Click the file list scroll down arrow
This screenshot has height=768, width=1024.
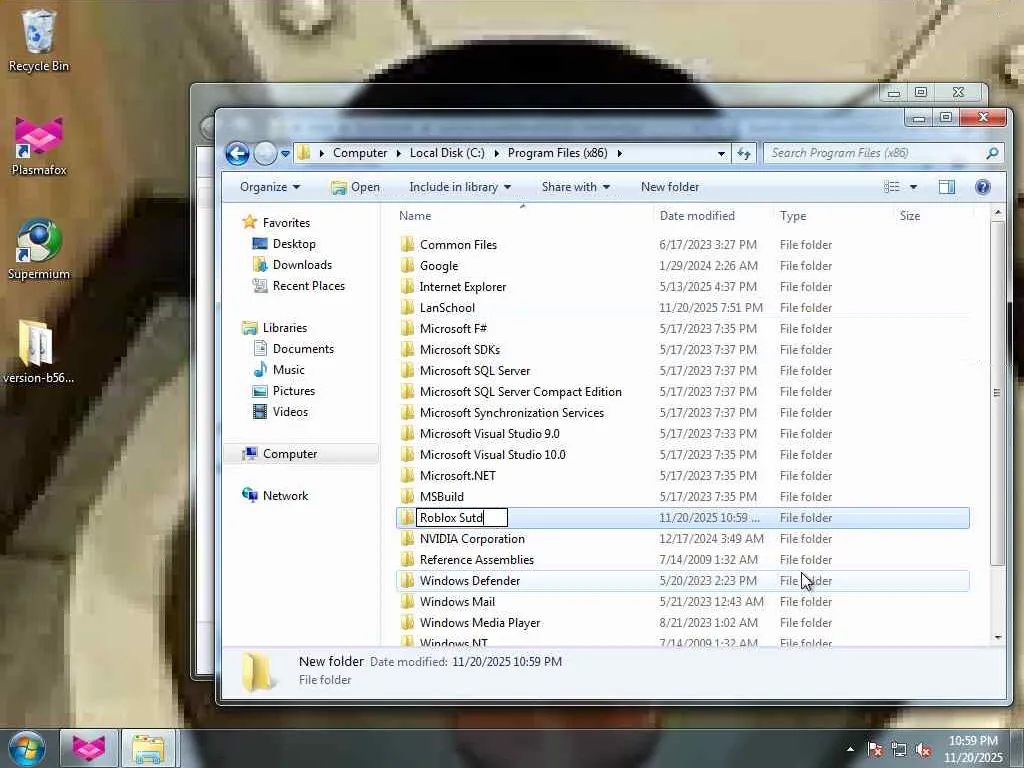click(997, 637)
